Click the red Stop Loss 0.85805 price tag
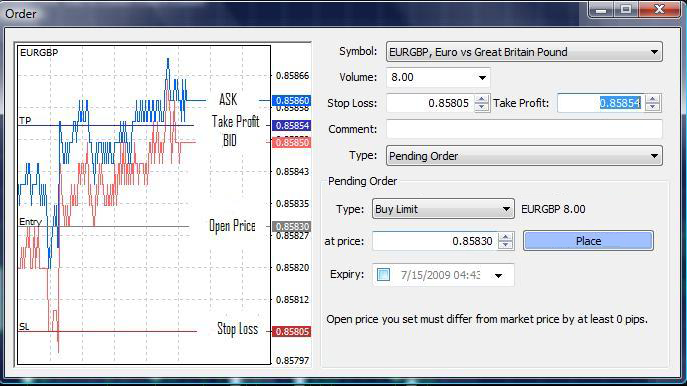This screenshot has height=386, width=687. pyautogui.click(x=292, y=332)
